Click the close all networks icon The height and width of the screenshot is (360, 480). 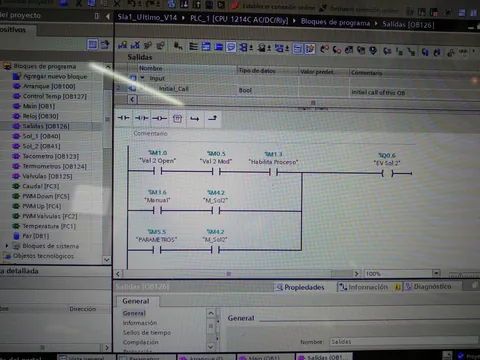(218, 47)
